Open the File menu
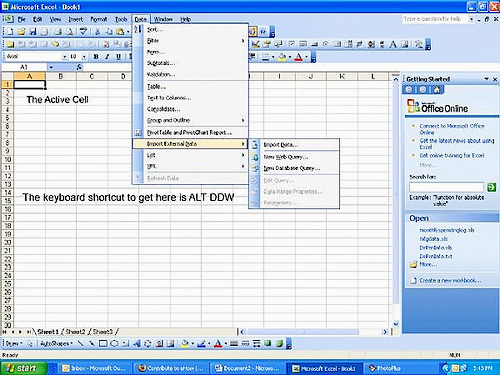The width and height of the screenshot is (500, 375). [x=21, y=19]
